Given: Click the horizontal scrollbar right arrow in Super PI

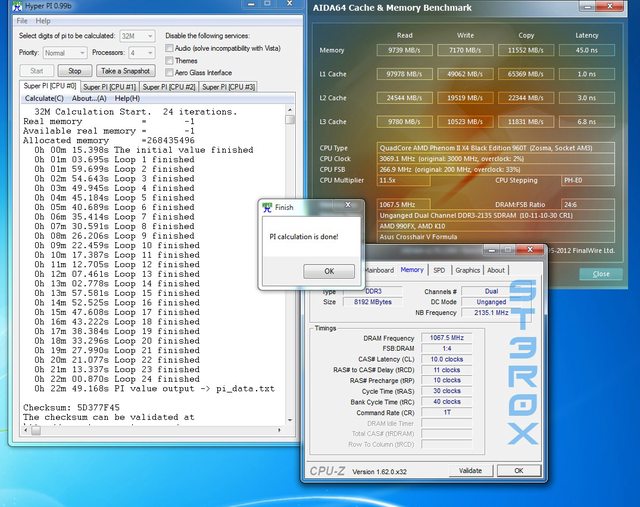Looking at the screenshot, I should coord(280,430).
